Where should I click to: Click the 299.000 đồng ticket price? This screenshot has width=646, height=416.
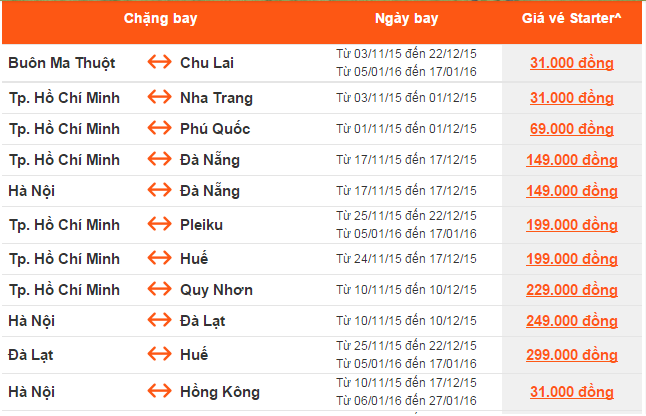pyautogui.click(x=571, y=354)
